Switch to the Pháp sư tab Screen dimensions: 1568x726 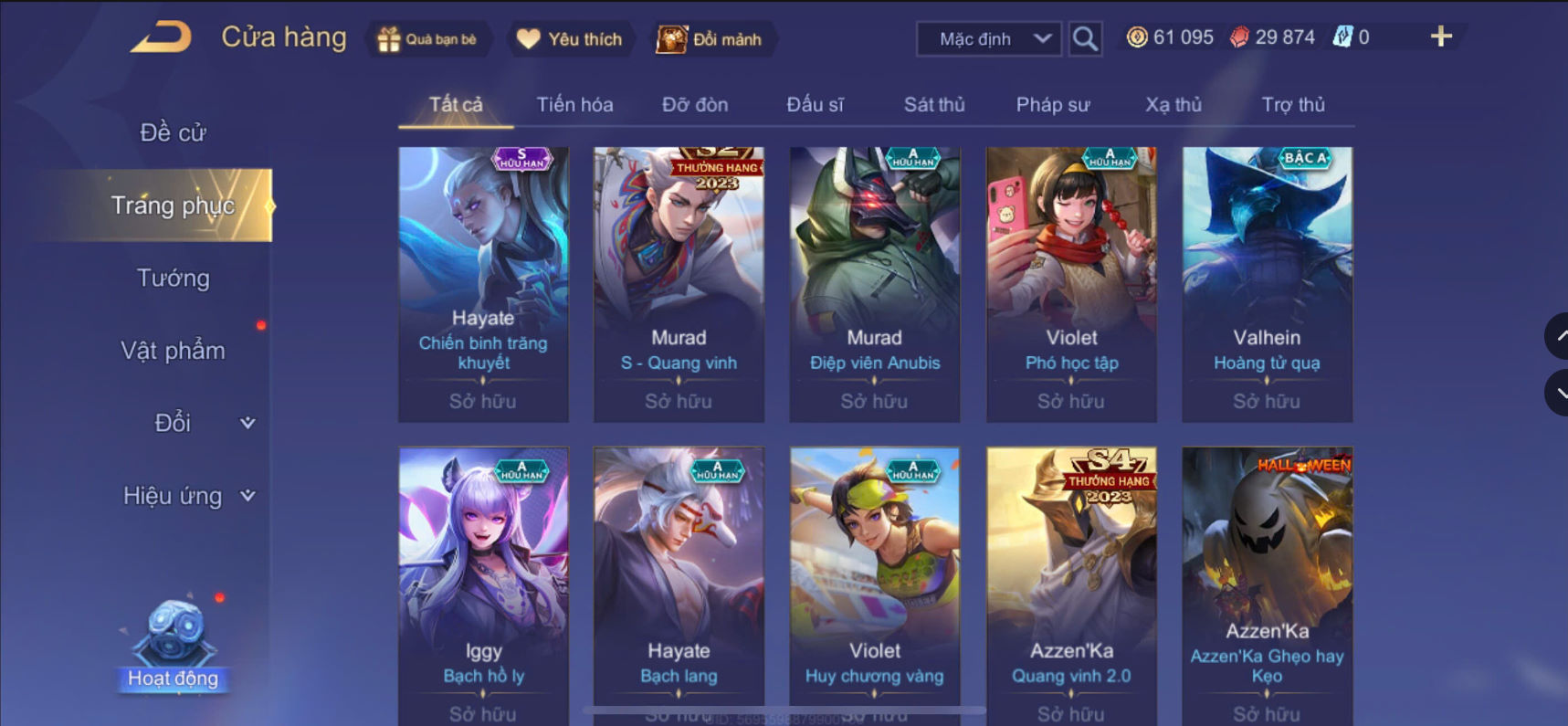pyautogui.click(x=1053, y=104)
